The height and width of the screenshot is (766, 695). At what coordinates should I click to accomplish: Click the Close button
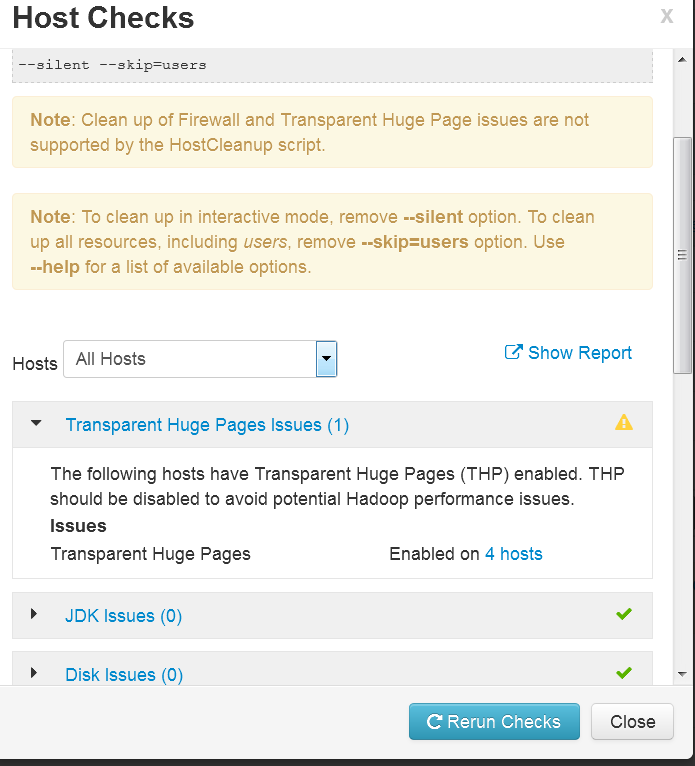(x=632, y=722)
